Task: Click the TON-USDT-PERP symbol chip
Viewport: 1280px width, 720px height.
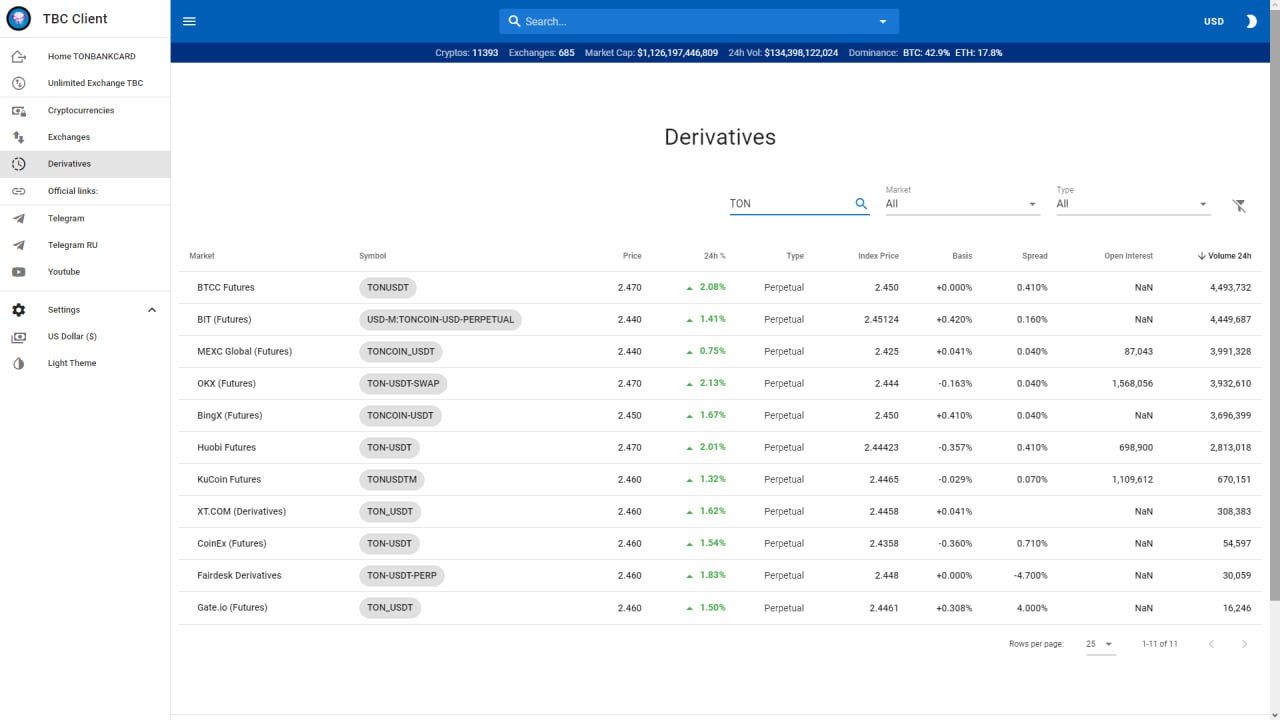Action: [402, 575]
